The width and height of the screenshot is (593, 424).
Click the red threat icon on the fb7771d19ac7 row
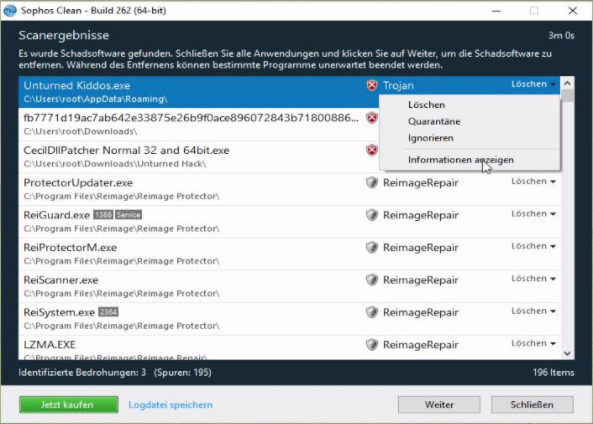click(x=372, y=118)
